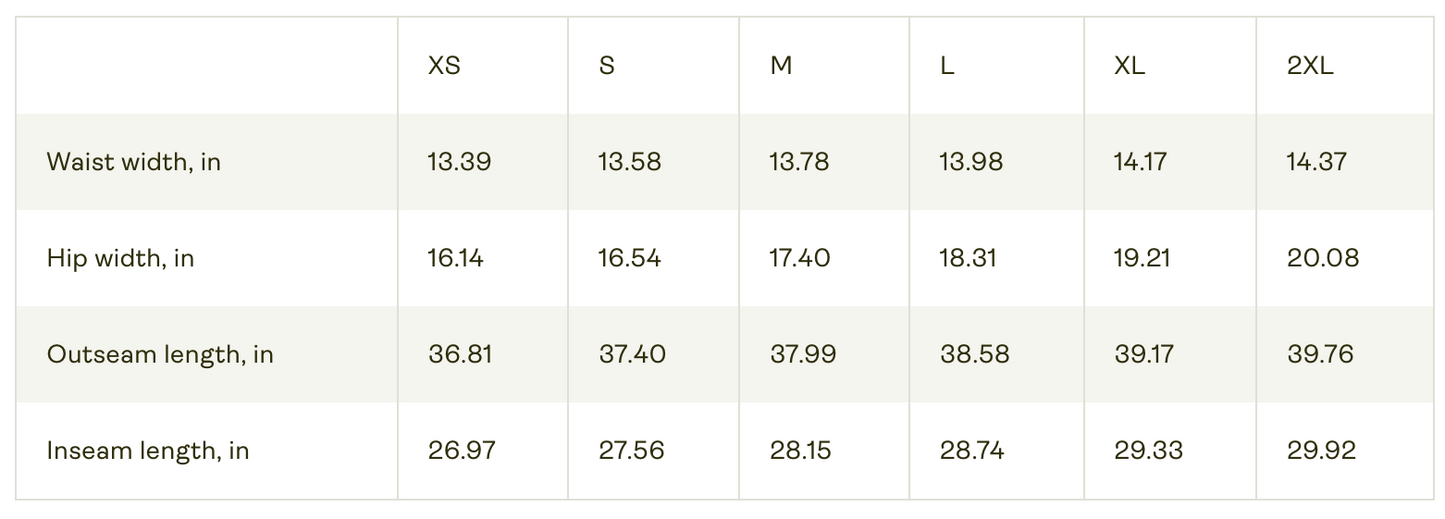Click the Inseam length row label
Viewport: 1445px width, 519px height.
click(148, 451)
